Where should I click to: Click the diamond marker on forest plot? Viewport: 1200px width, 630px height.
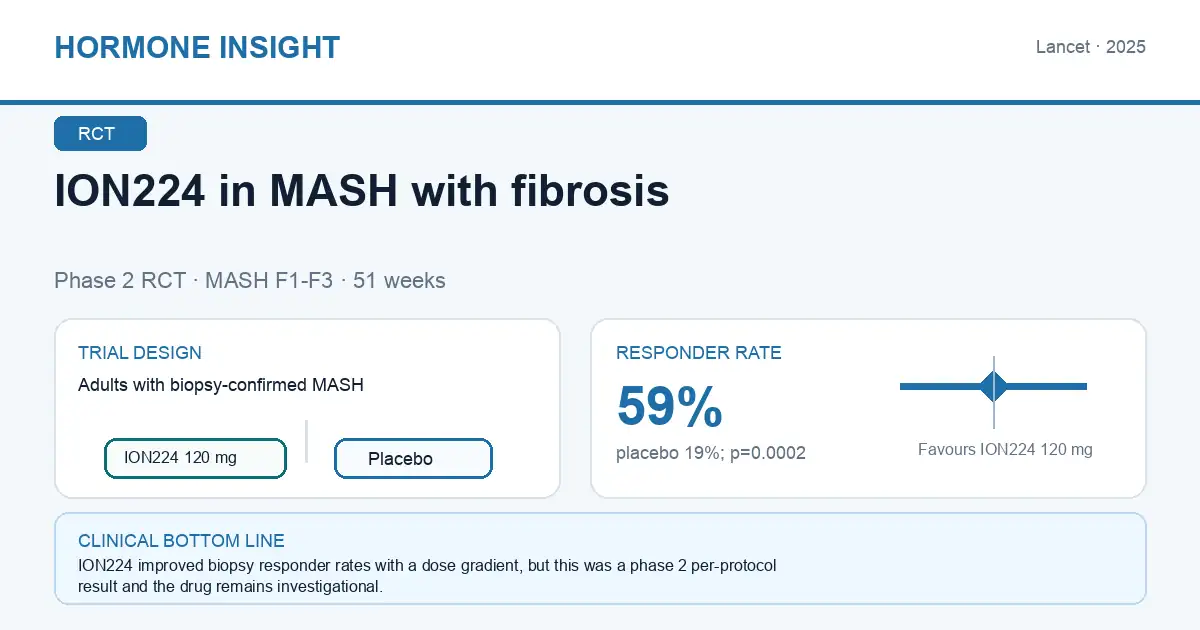pos(994,386)
